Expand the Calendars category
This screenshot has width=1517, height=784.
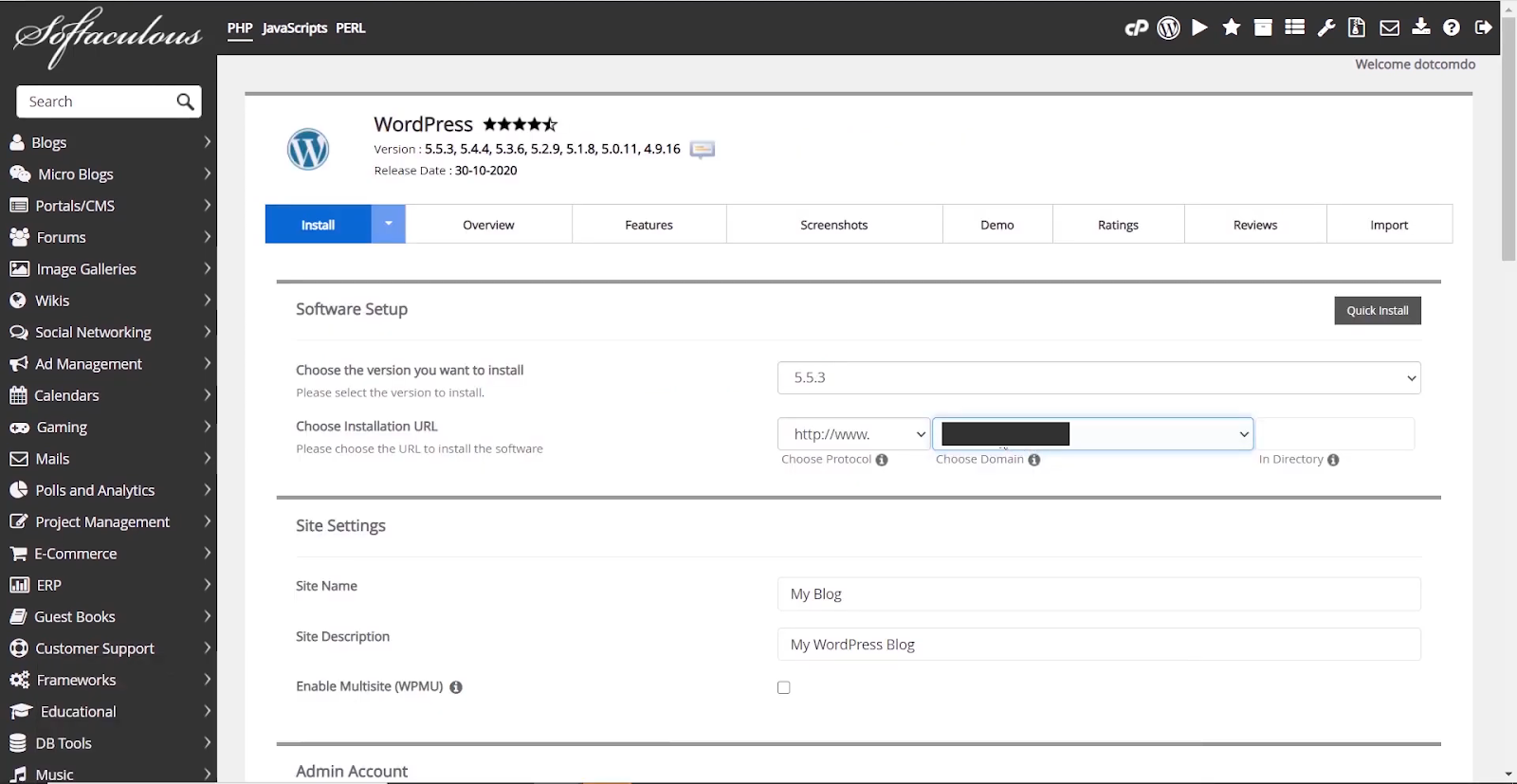207,395
